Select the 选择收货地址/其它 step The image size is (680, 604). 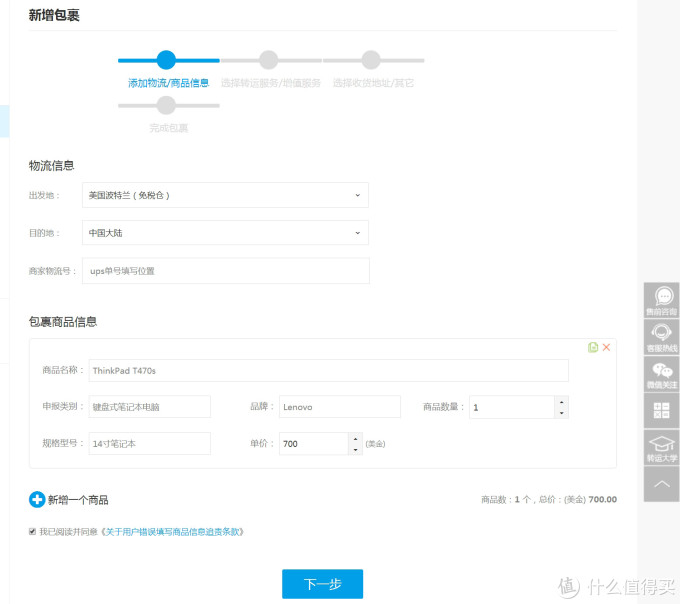[x=371, y=61]
